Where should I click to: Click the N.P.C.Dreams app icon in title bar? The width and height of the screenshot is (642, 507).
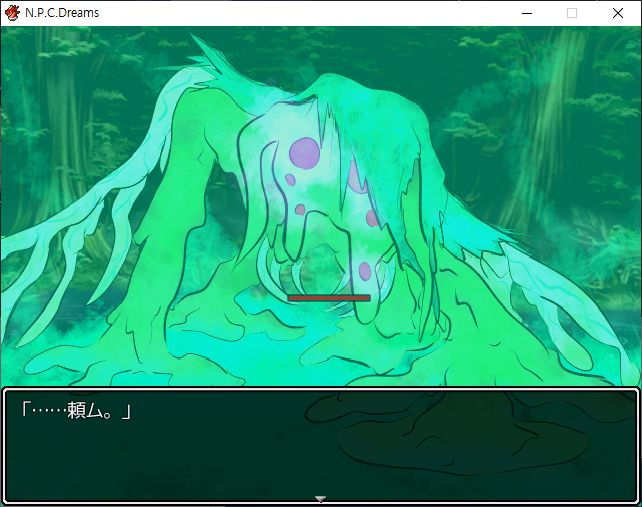[x=12, y=13]
